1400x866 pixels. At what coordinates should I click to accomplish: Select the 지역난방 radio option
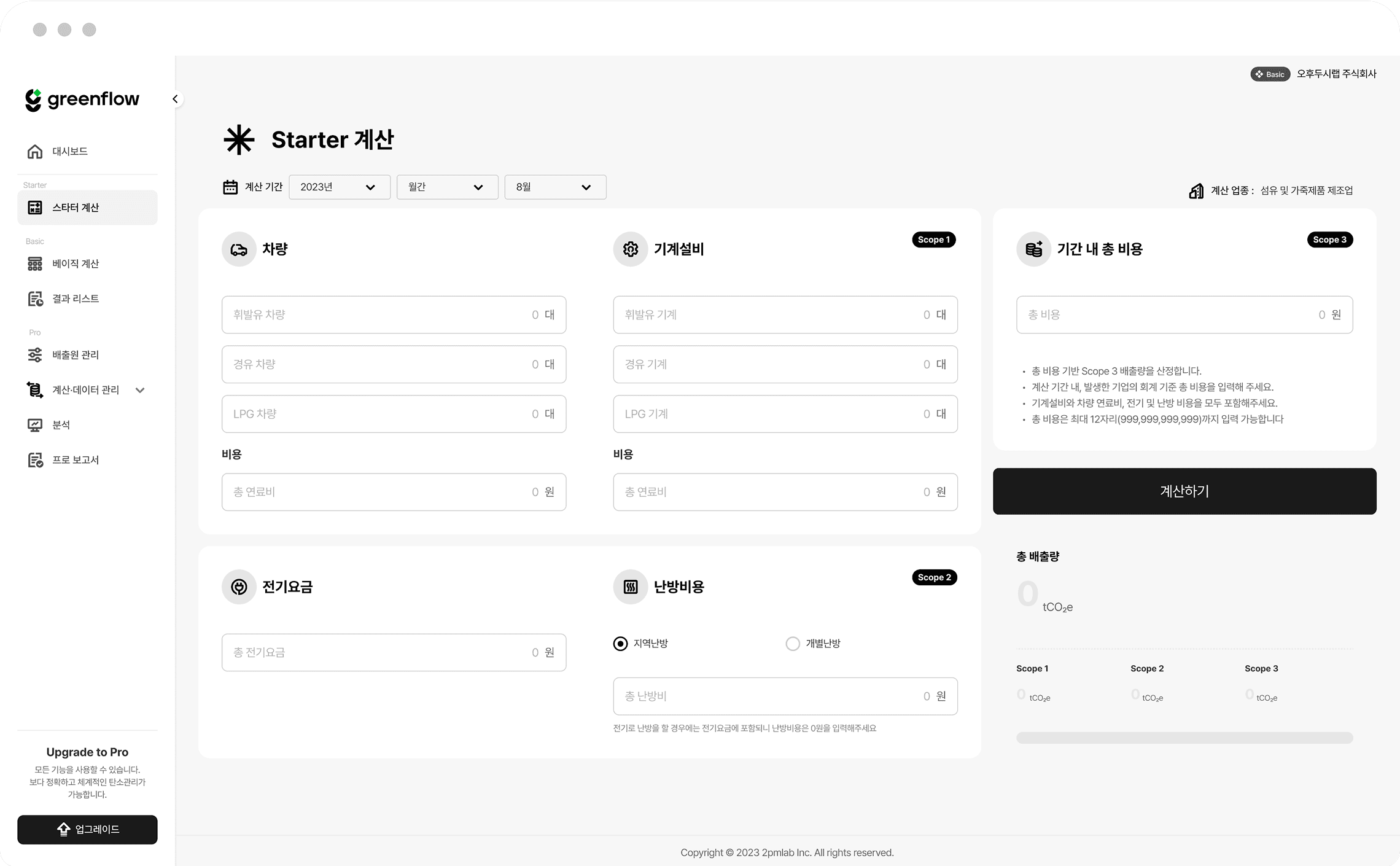click(x=621, y=643)
